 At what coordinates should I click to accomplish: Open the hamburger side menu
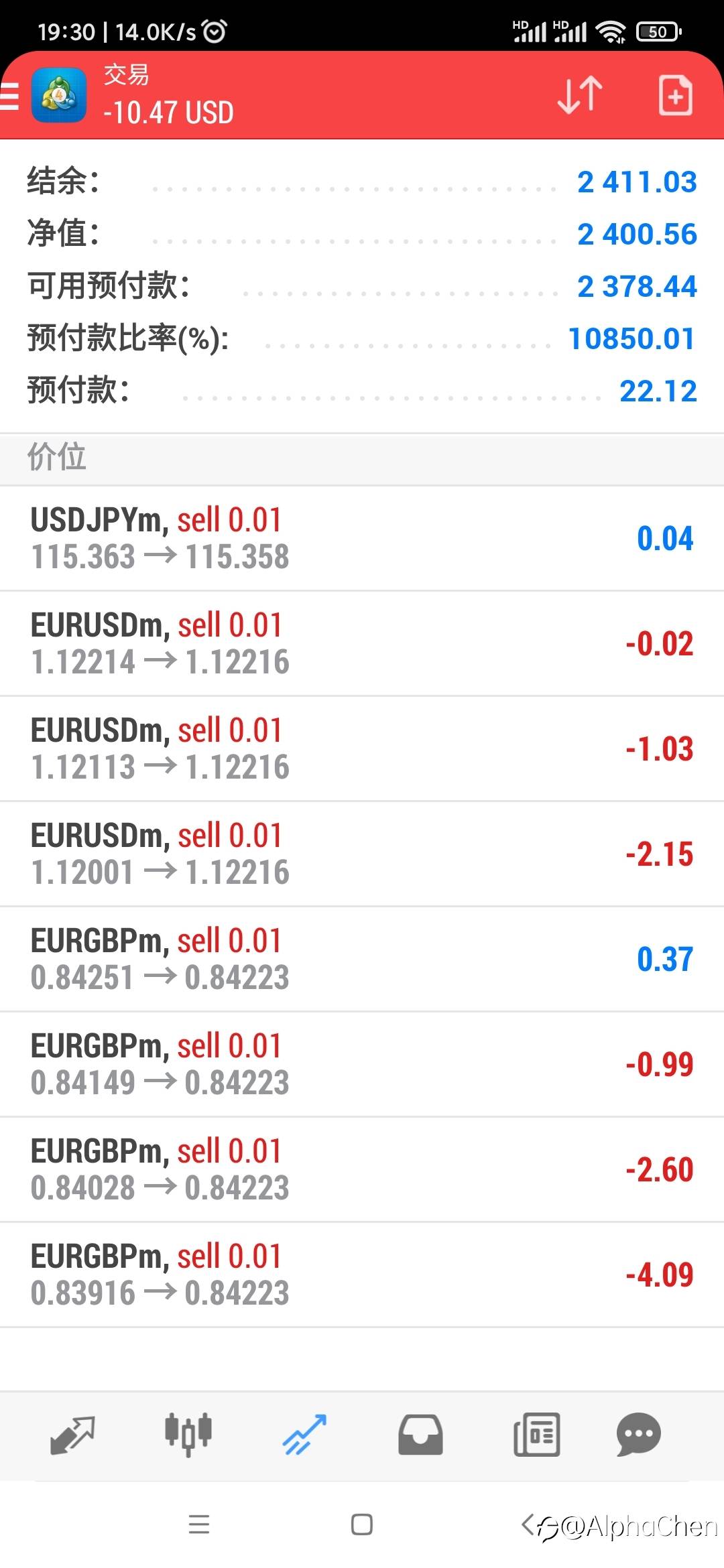click(x=9, y=95)
